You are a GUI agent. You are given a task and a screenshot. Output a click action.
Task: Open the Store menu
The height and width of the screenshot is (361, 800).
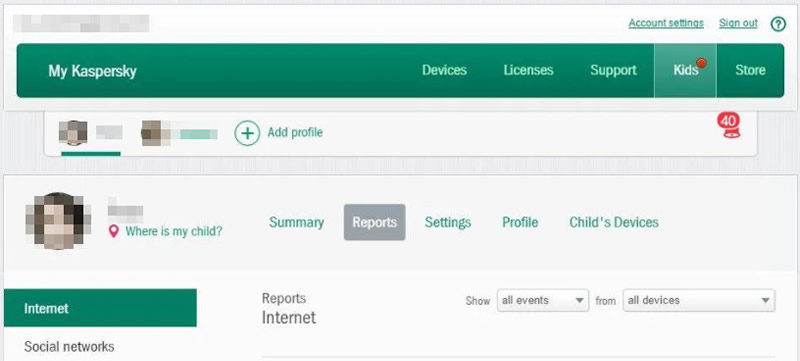point(750,70)
